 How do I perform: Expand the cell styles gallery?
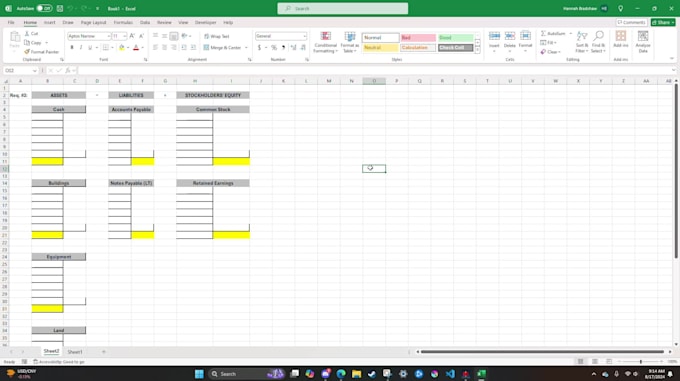click(x=477, y=50)
